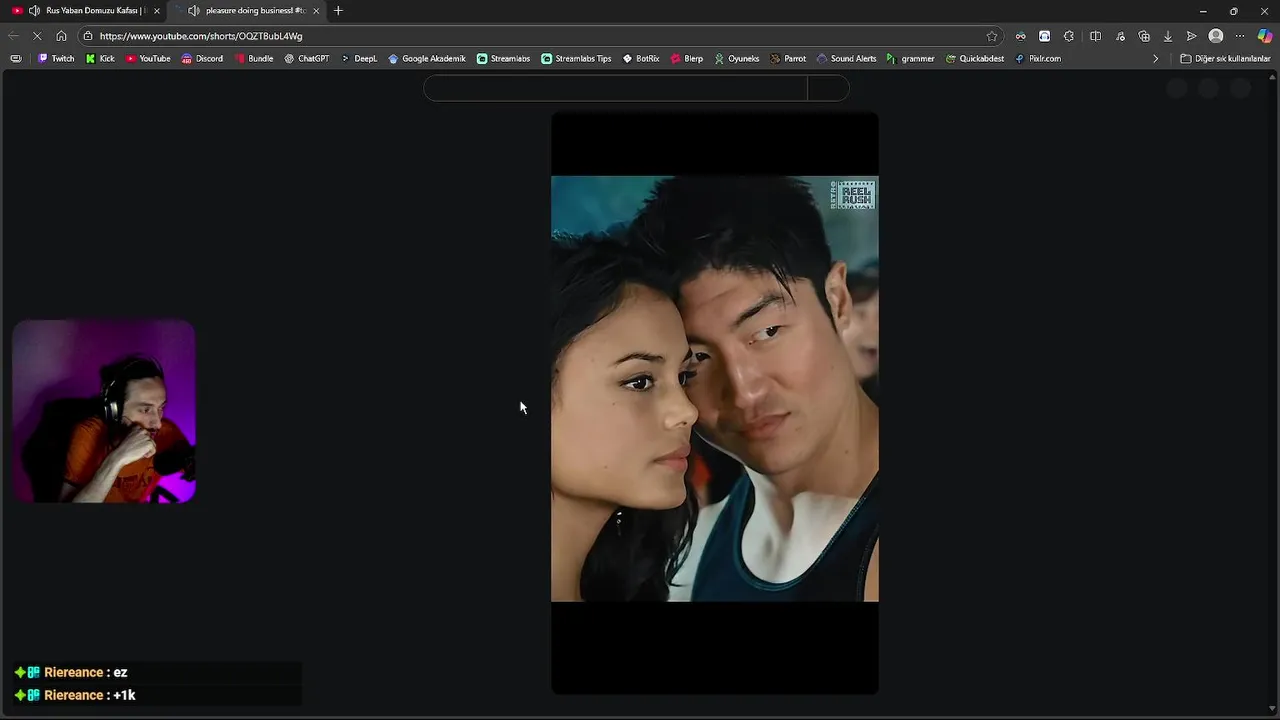Open the music-note media control icon
The height and width of the screenshot is (720, 1280).
1120,36
